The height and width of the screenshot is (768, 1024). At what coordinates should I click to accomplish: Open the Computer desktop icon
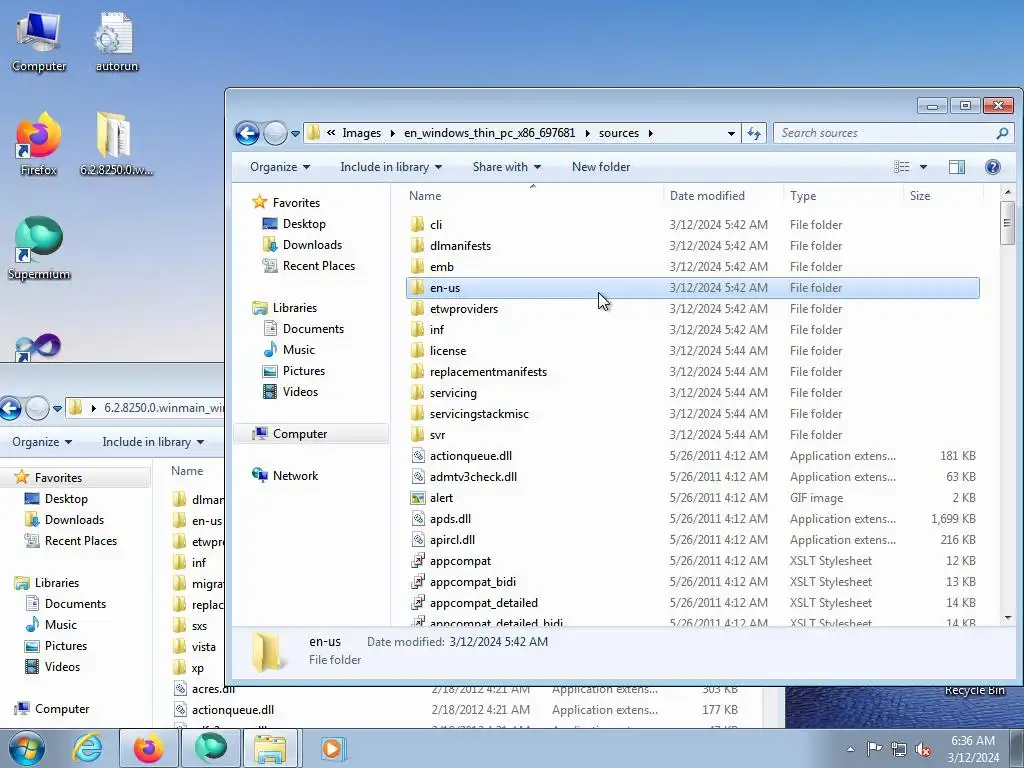(x=39, y=41)
